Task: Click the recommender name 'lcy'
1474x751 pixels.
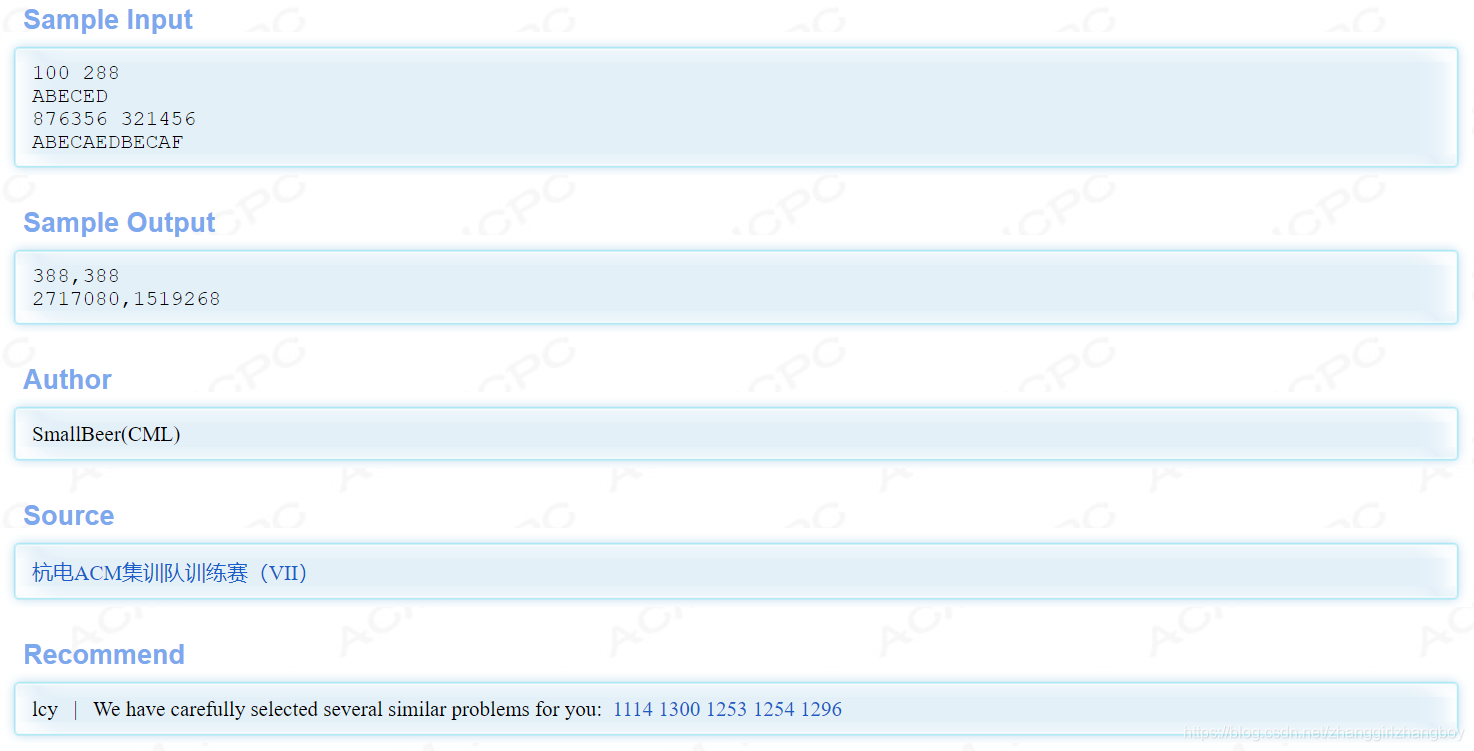Action: tap(45, 709)
